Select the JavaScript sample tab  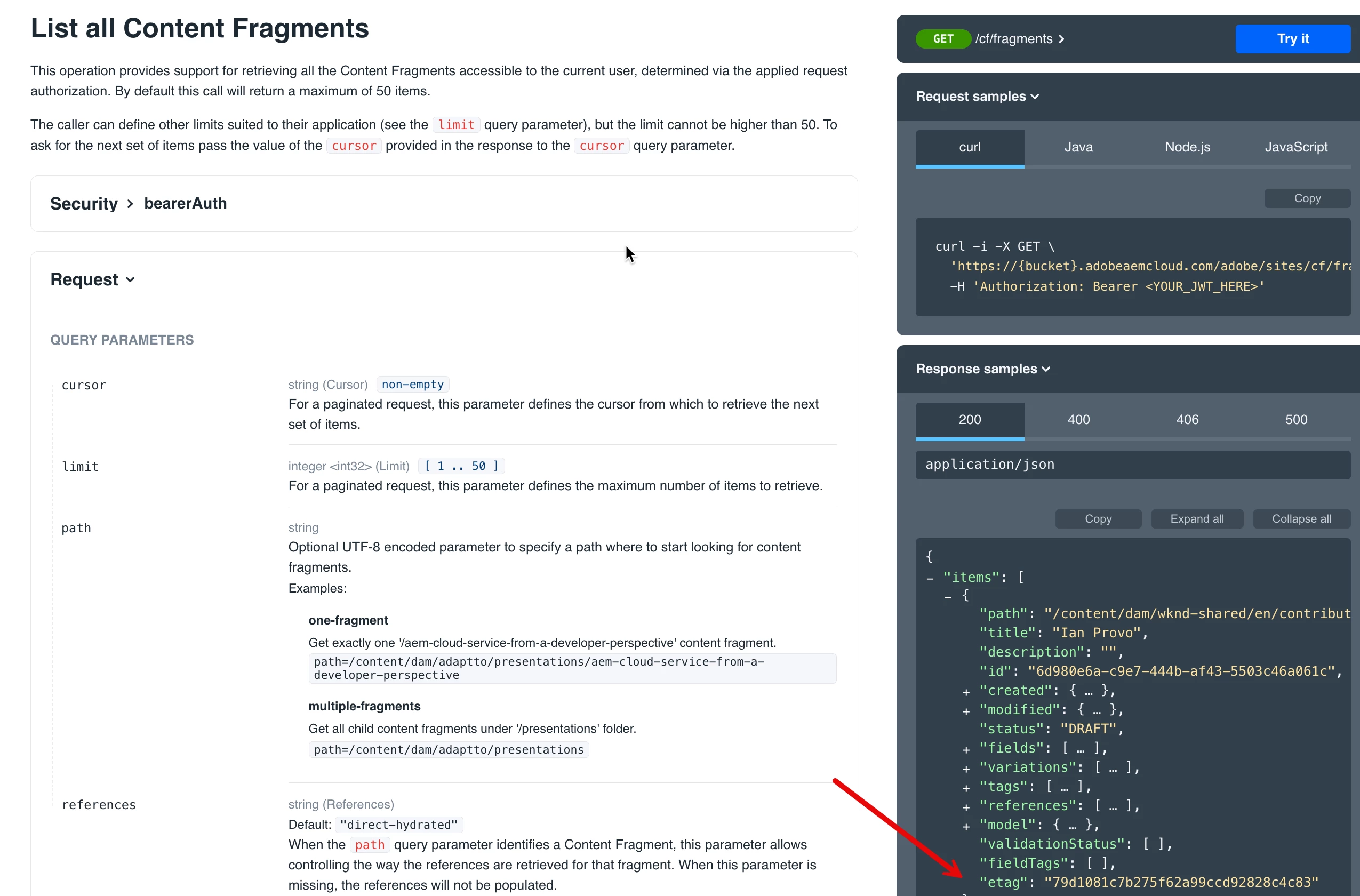1295,147
